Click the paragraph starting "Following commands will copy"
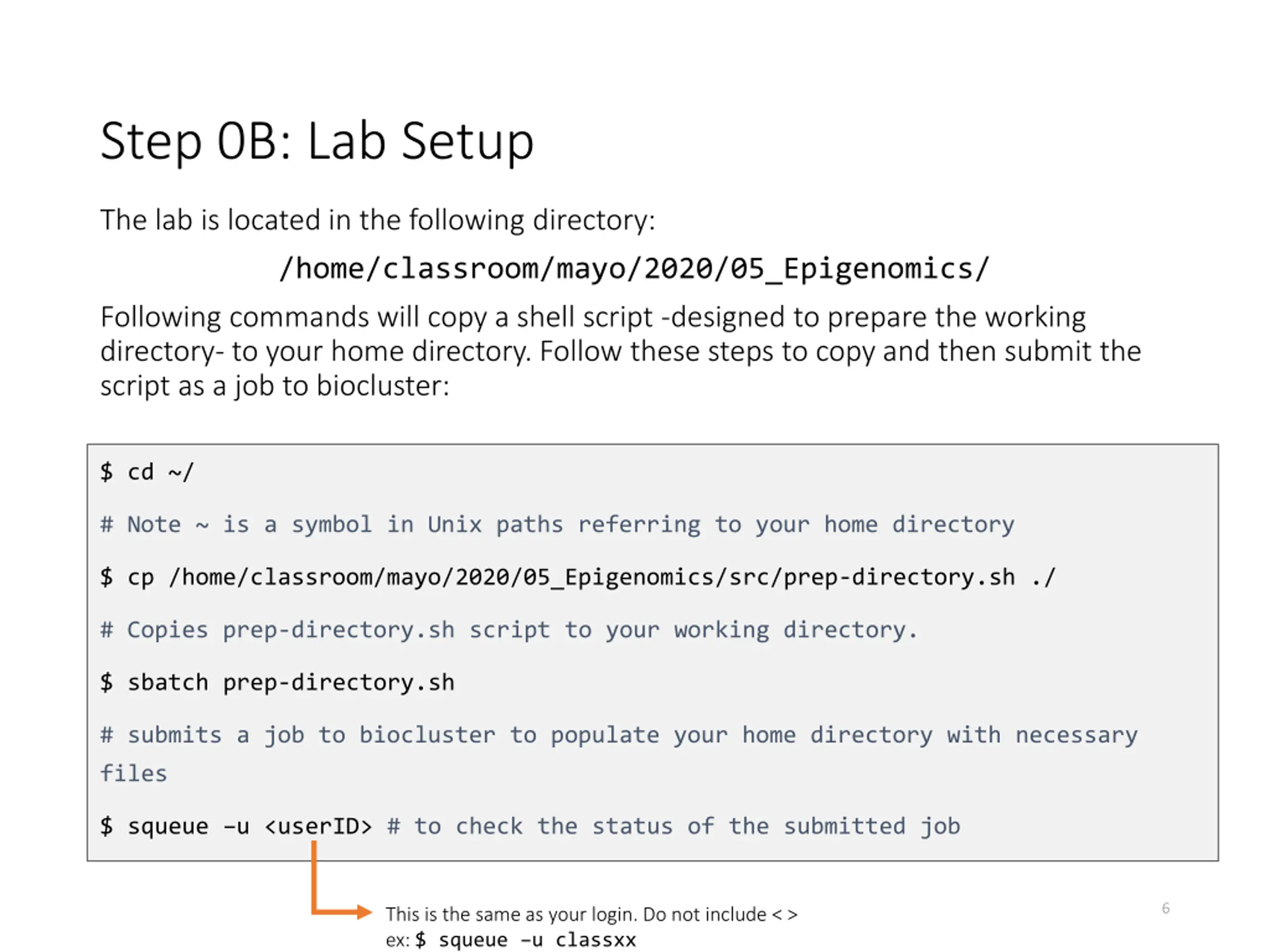This screenshot has height=952, width=1270. 620,350
